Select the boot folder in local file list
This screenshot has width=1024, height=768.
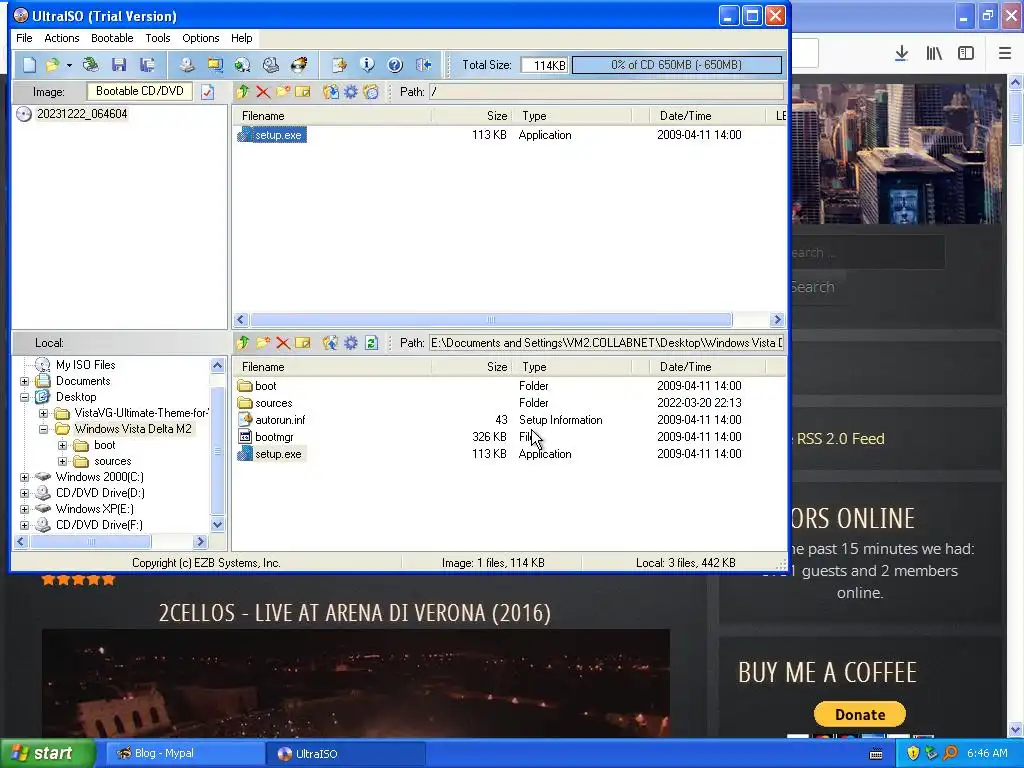(x=265, y=386)
